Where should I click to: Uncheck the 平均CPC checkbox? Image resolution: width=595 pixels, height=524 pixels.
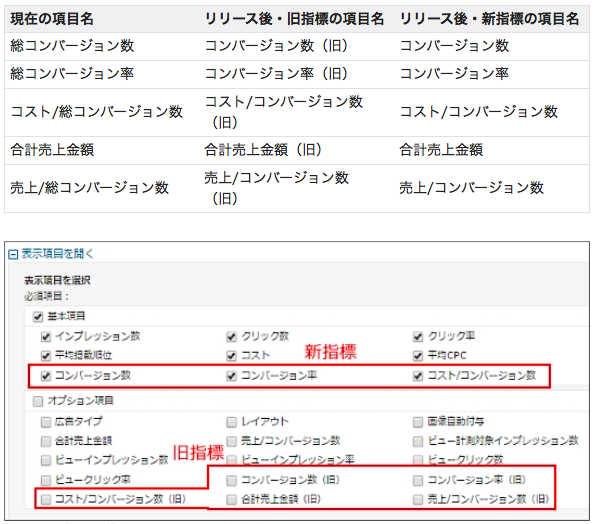418,356
